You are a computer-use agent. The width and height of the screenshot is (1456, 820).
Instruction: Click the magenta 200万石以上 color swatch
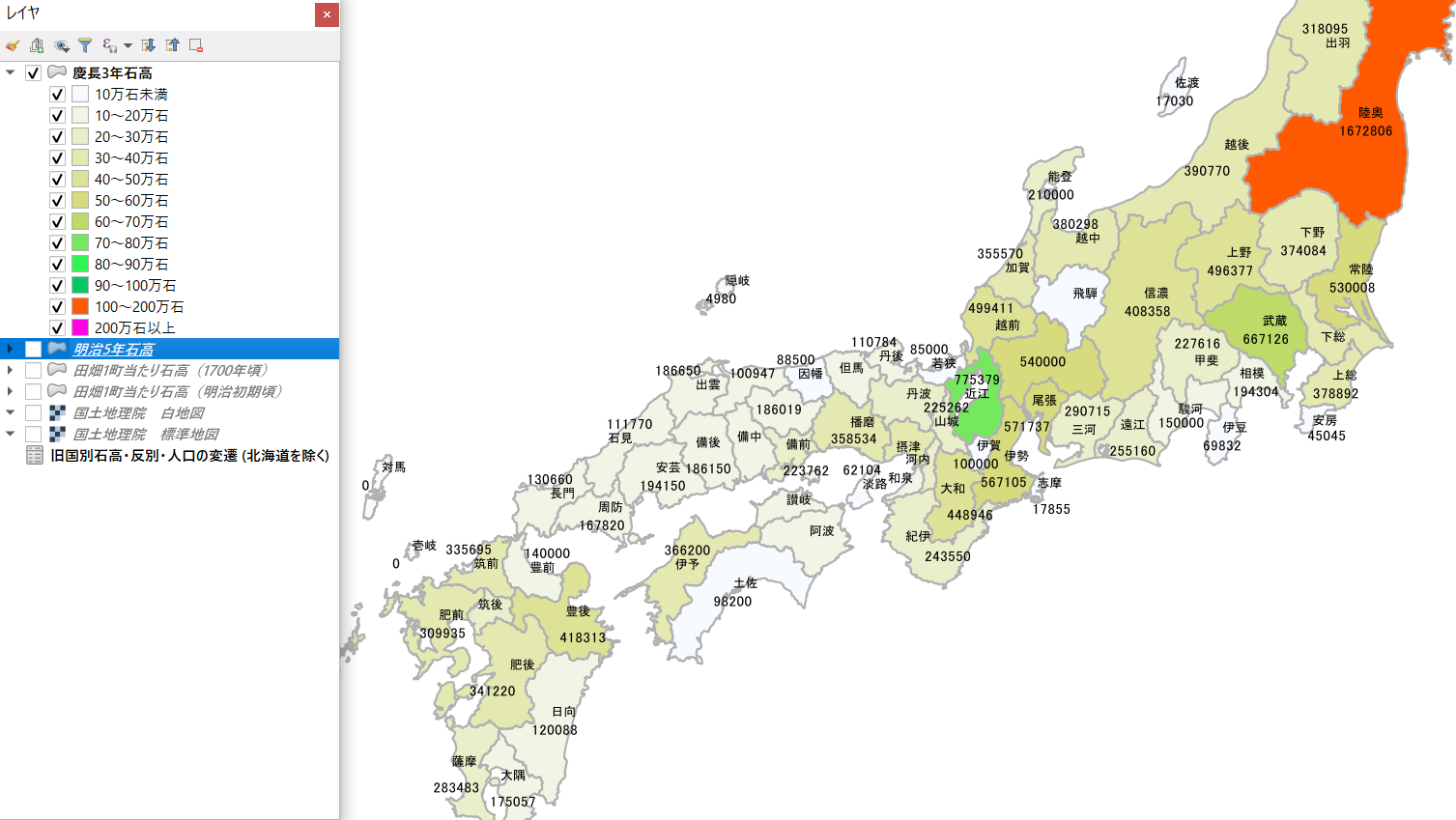pyautogui.click(x=80, y=327)
